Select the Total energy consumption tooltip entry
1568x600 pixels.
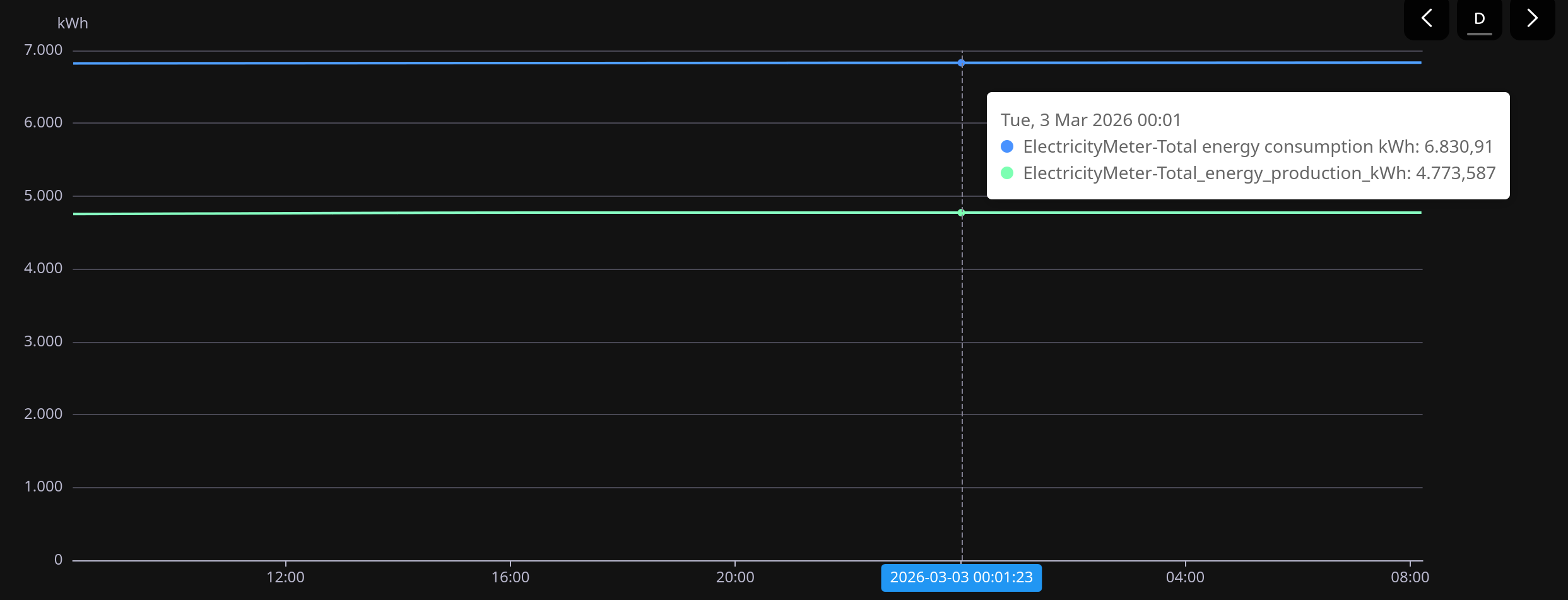pos(1258,147)
